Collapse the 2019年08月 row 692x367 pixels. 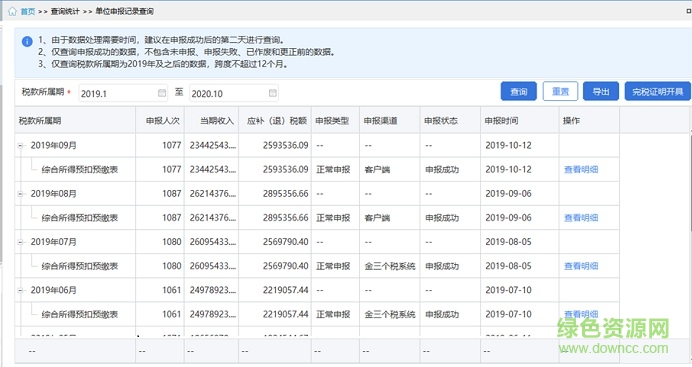(x=20, y=194)
